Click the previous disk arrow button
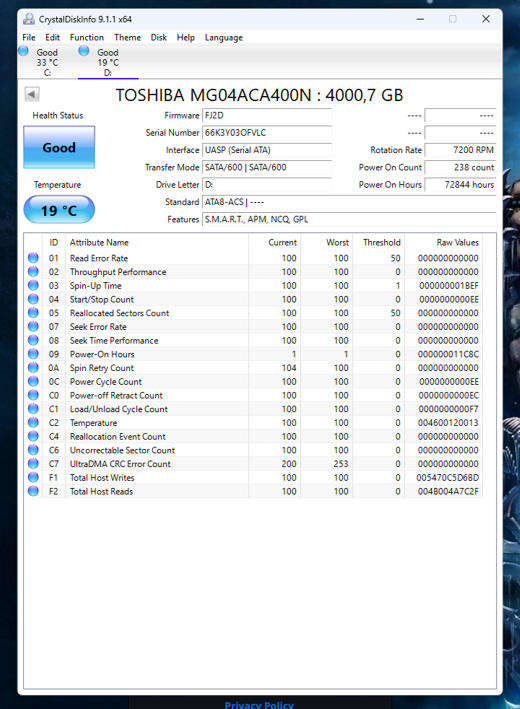This screenshot has width=520, height=709. [x=32, y=95]
